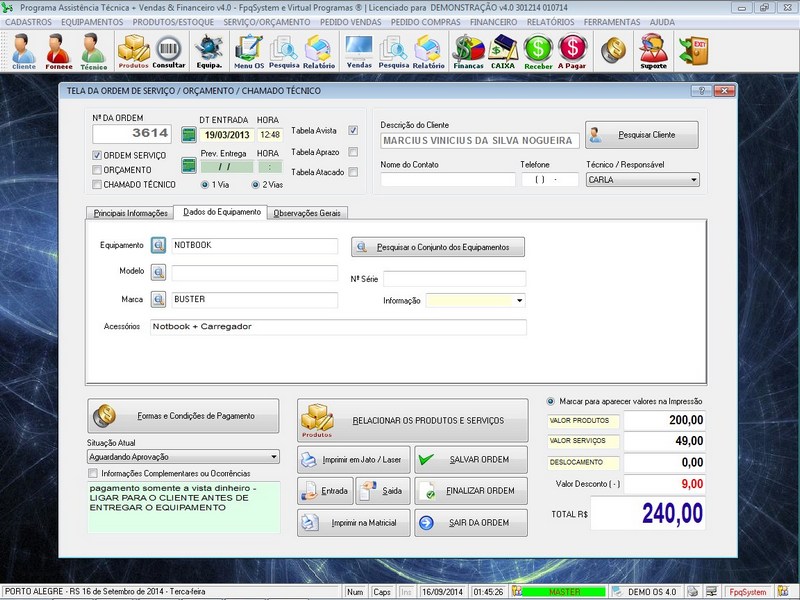
Task: Open the Cliente toolbar icon
Action: tap(23, 51)
